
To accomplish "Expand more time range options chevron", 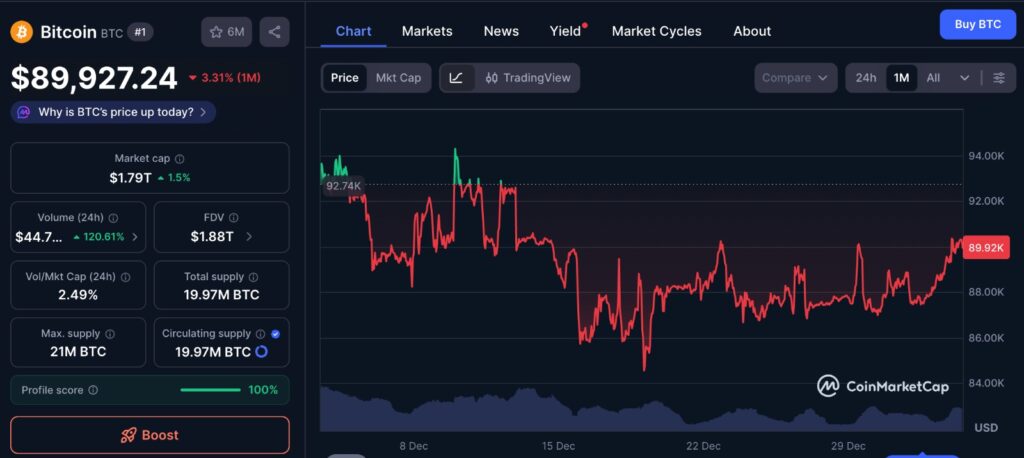I will [965, 78].
